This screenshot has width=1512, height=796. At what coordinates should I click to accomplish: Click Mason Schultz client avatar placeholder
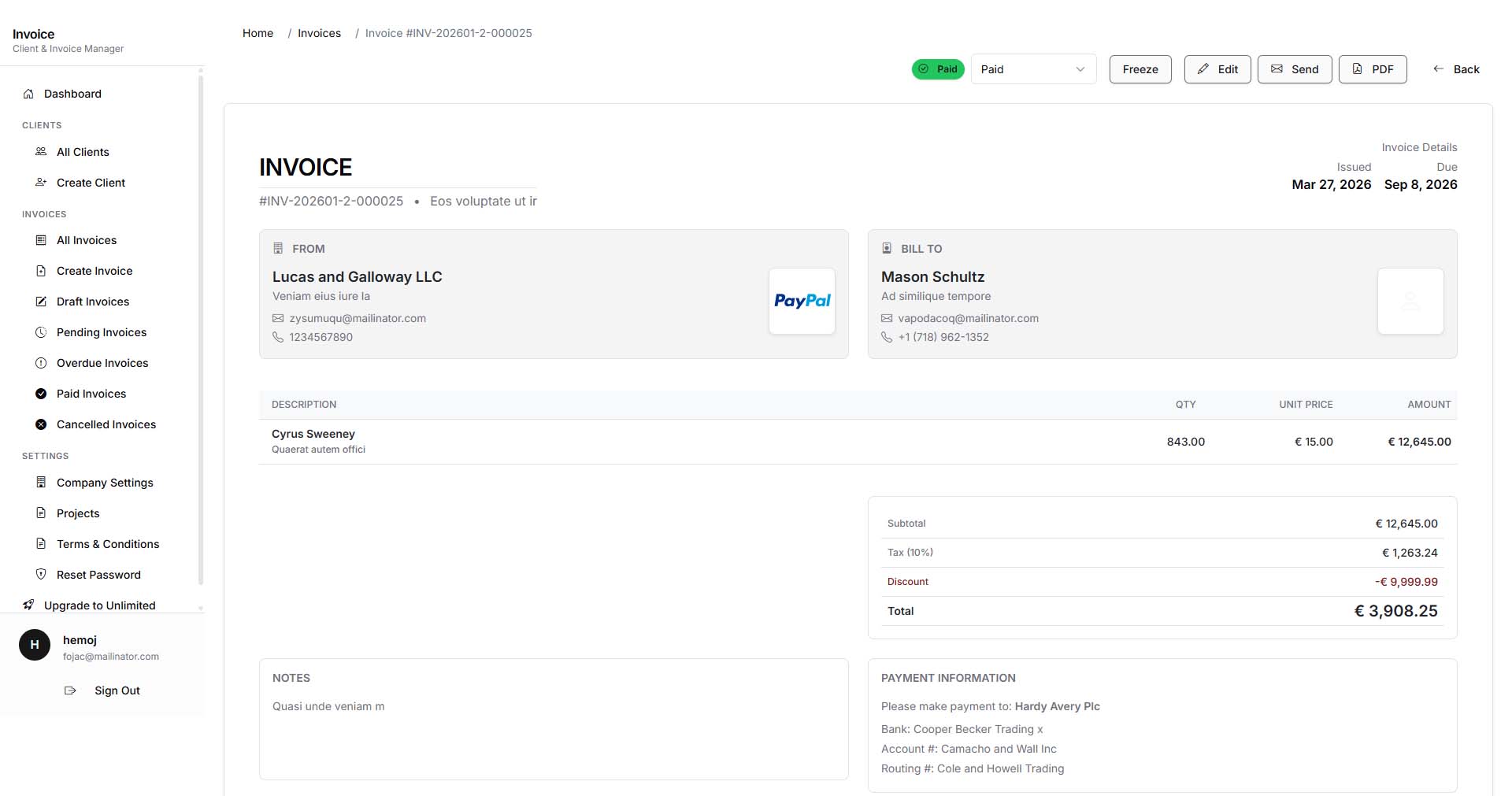[x=1410, y=301]
